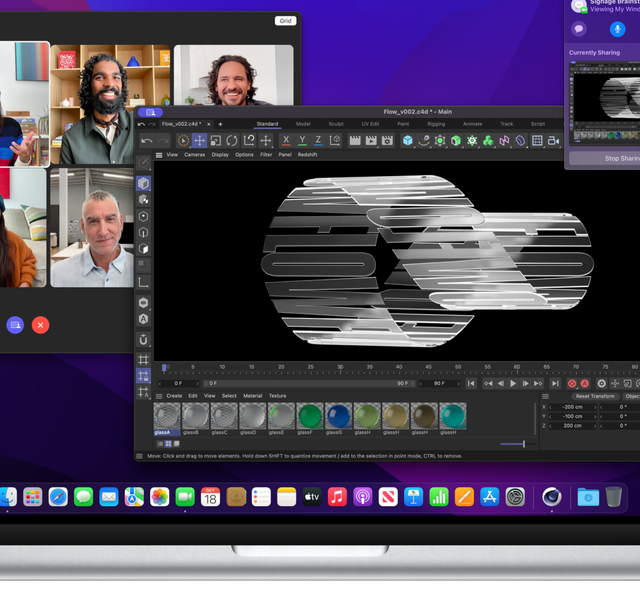640x609 pixels.
Task: Toggle X axis lock
Action: point(286,140)
